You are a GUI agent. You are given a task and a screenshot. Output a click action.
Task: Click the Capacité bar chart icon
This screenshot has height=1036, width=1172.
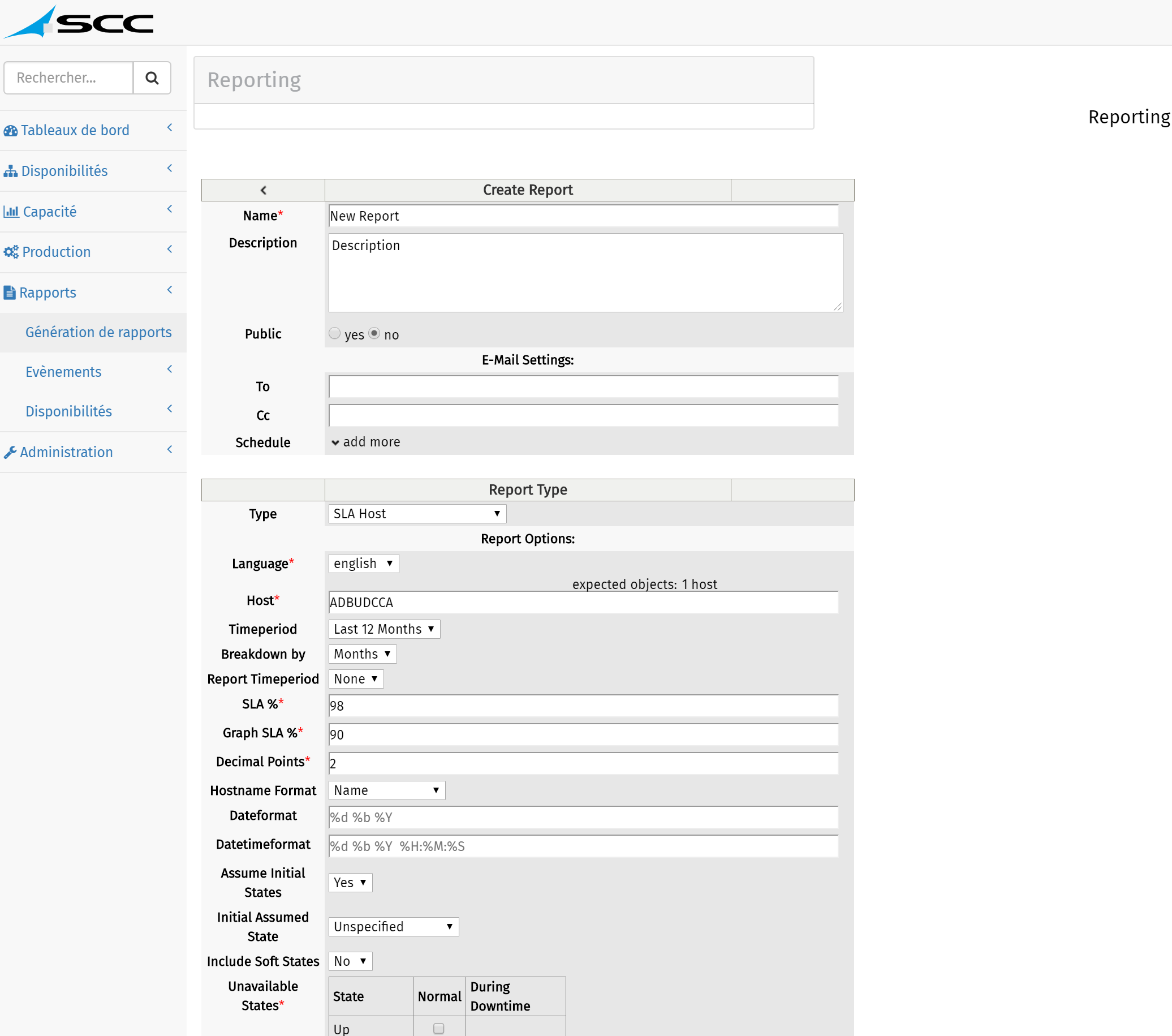point(11,212)
